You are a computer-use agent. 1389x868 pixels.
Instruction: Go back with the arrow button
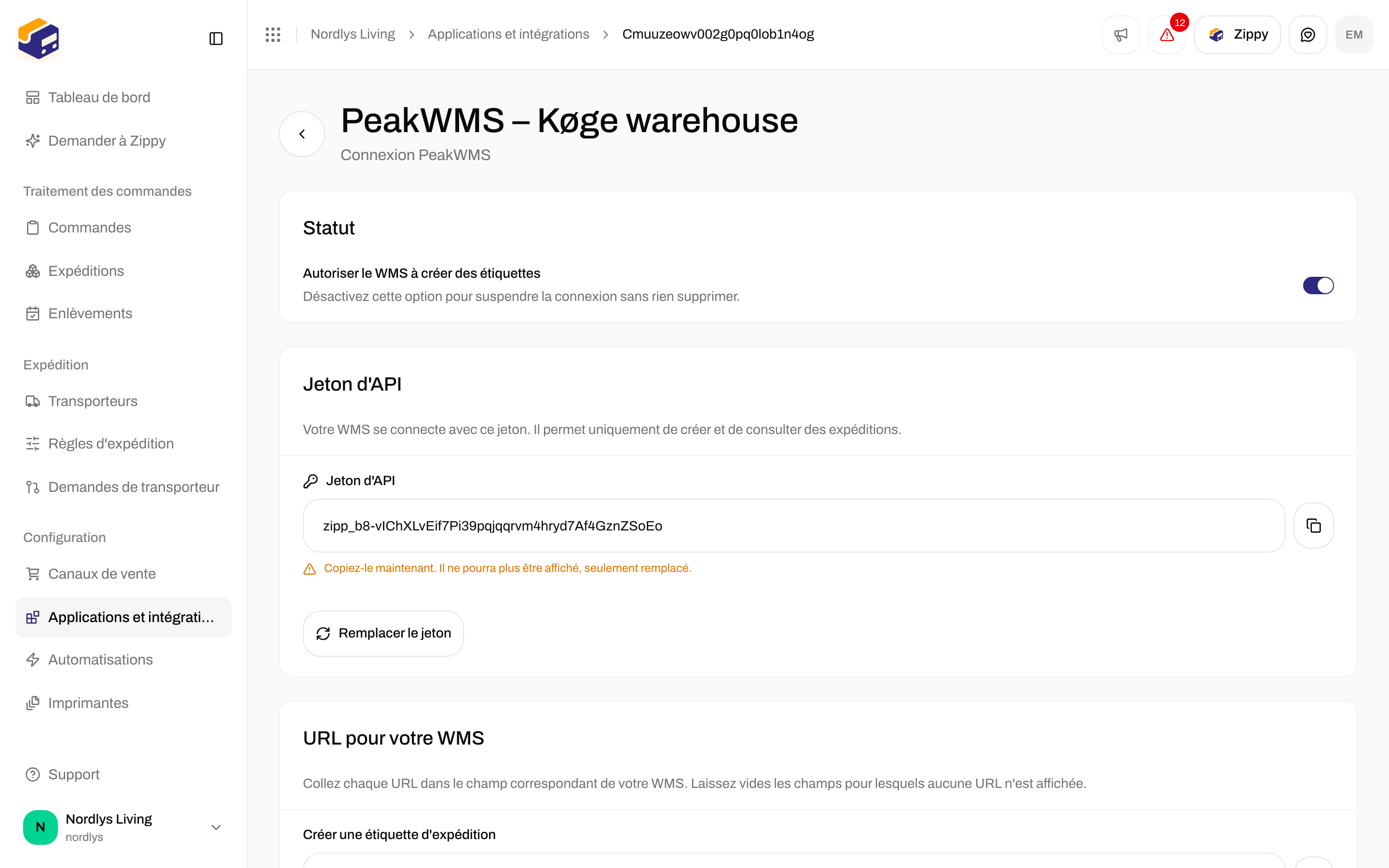click(302, 134)
